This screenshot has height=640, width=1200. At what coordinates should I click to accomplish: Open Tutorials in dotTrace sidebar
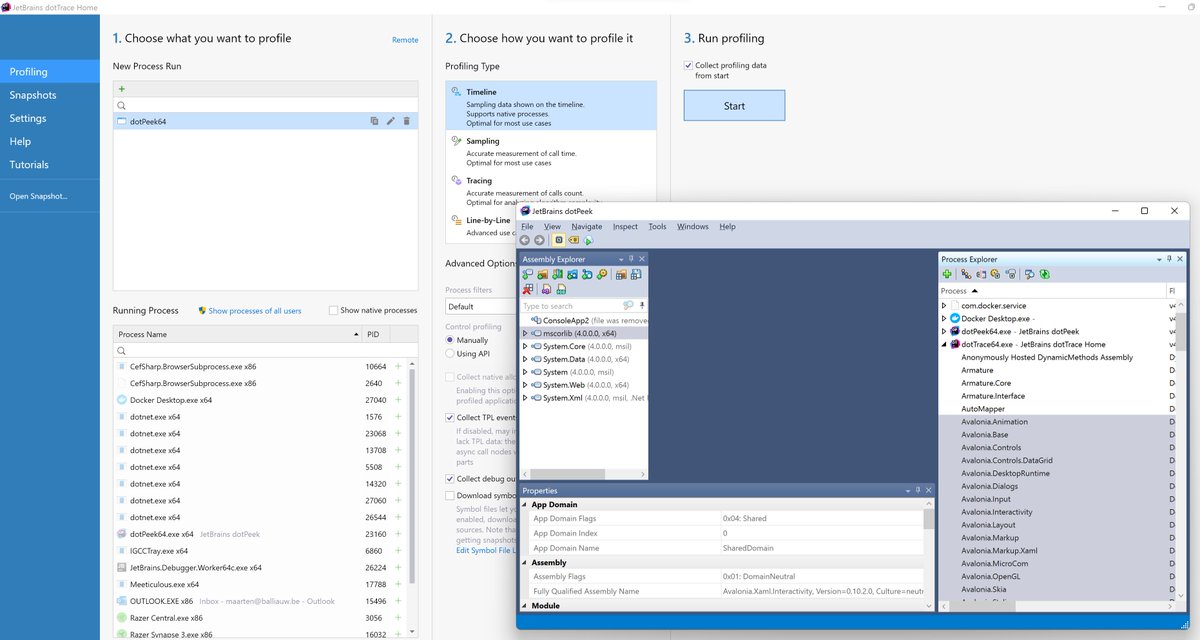coord(50,165)
